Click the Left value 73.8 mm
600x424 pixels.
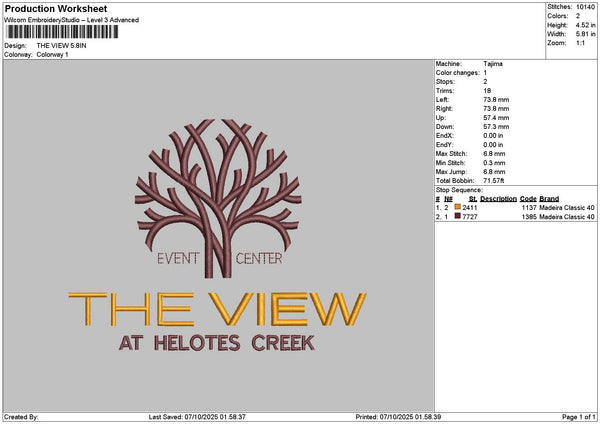(x=496, y=100)
